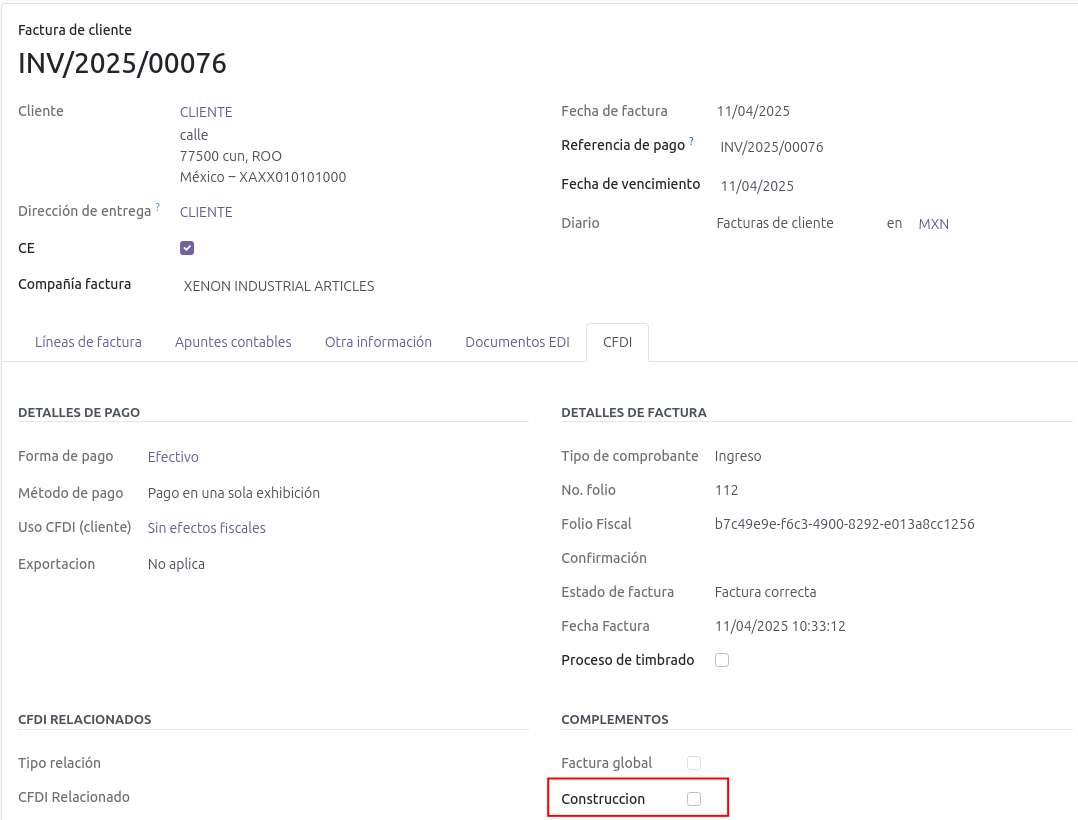Switch to the Apuntes contables tab
The width and height of the screenshot is (1078, 820).
coord(233,342)
